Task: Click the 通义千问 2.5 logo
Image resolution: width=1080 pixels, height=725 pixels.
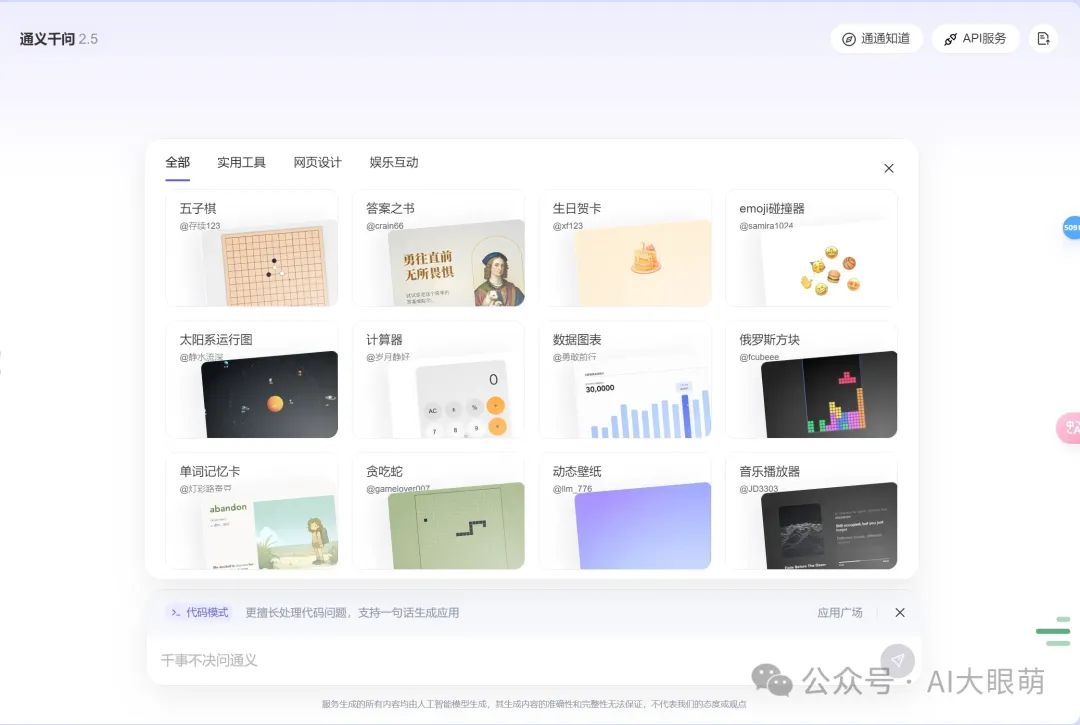Action: (59, 39)
